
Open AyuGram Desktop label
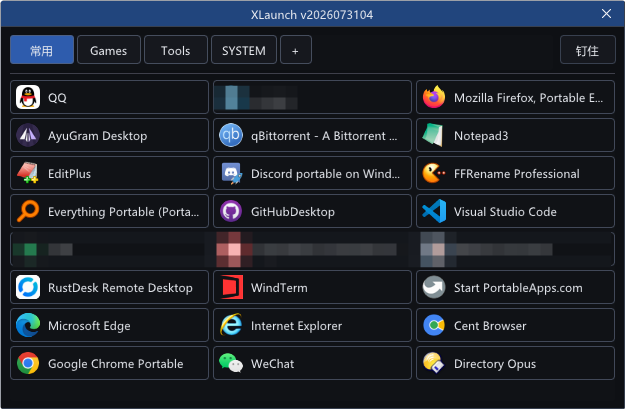click(98, 136)
